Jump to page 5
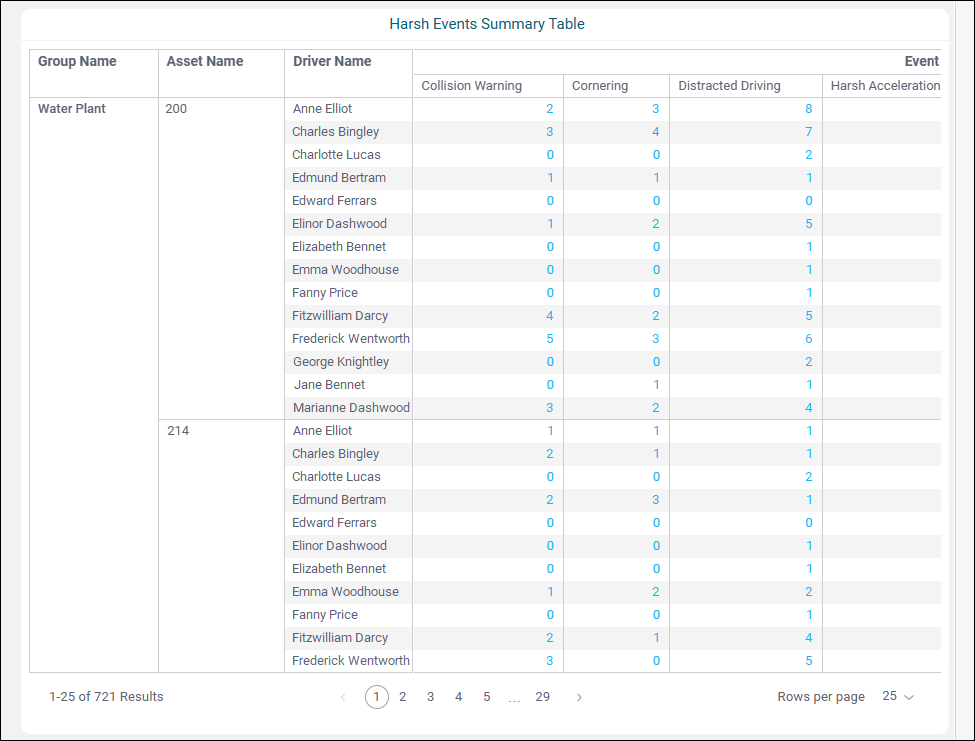 (487, 697)
